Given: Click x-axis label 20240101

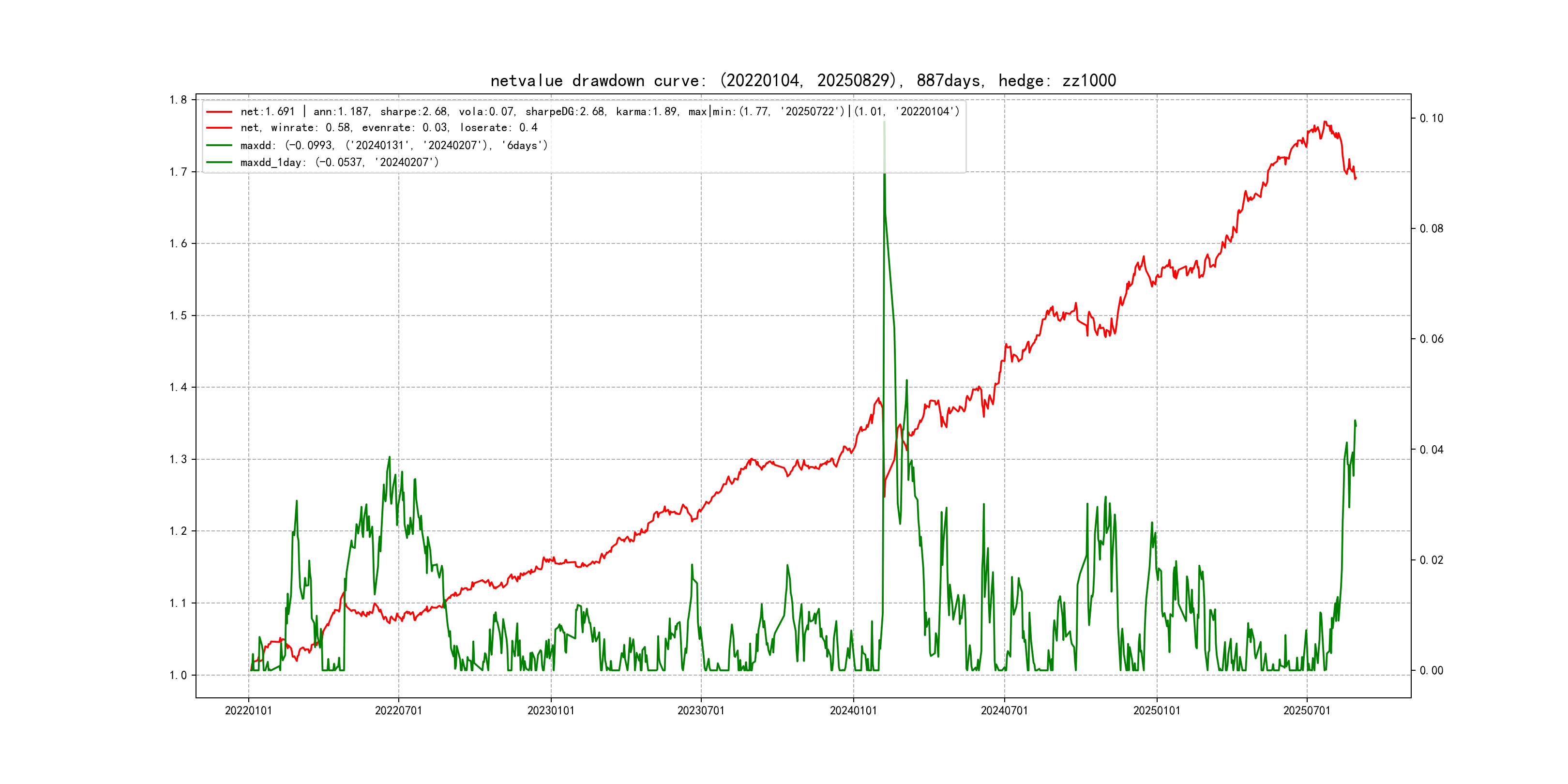Looking at the screenshot, I should tap(853, 710).
